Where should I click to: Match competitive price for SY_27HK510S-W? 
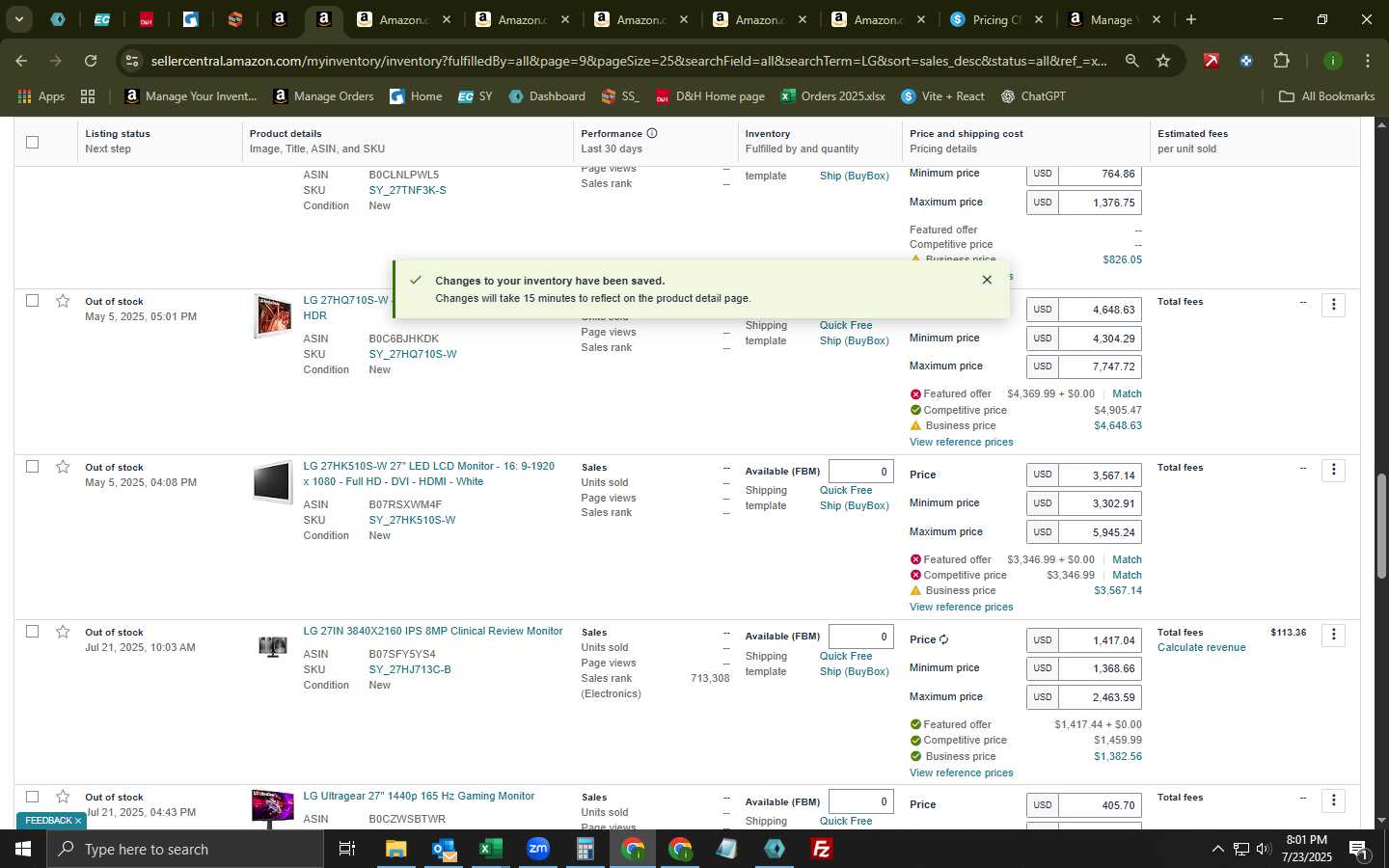[x=1127, y=575]
